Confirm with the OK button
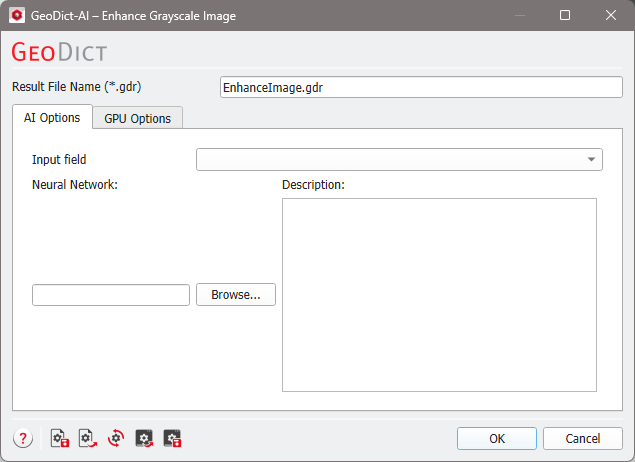This screenshot has height=462, width=635. (497, 439)
